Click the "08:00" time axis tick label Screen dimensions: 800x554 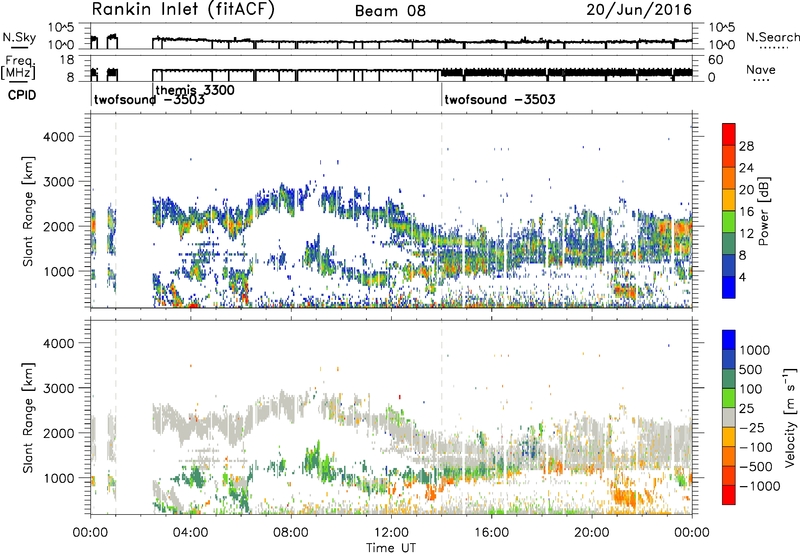click(x=291, y=533)
